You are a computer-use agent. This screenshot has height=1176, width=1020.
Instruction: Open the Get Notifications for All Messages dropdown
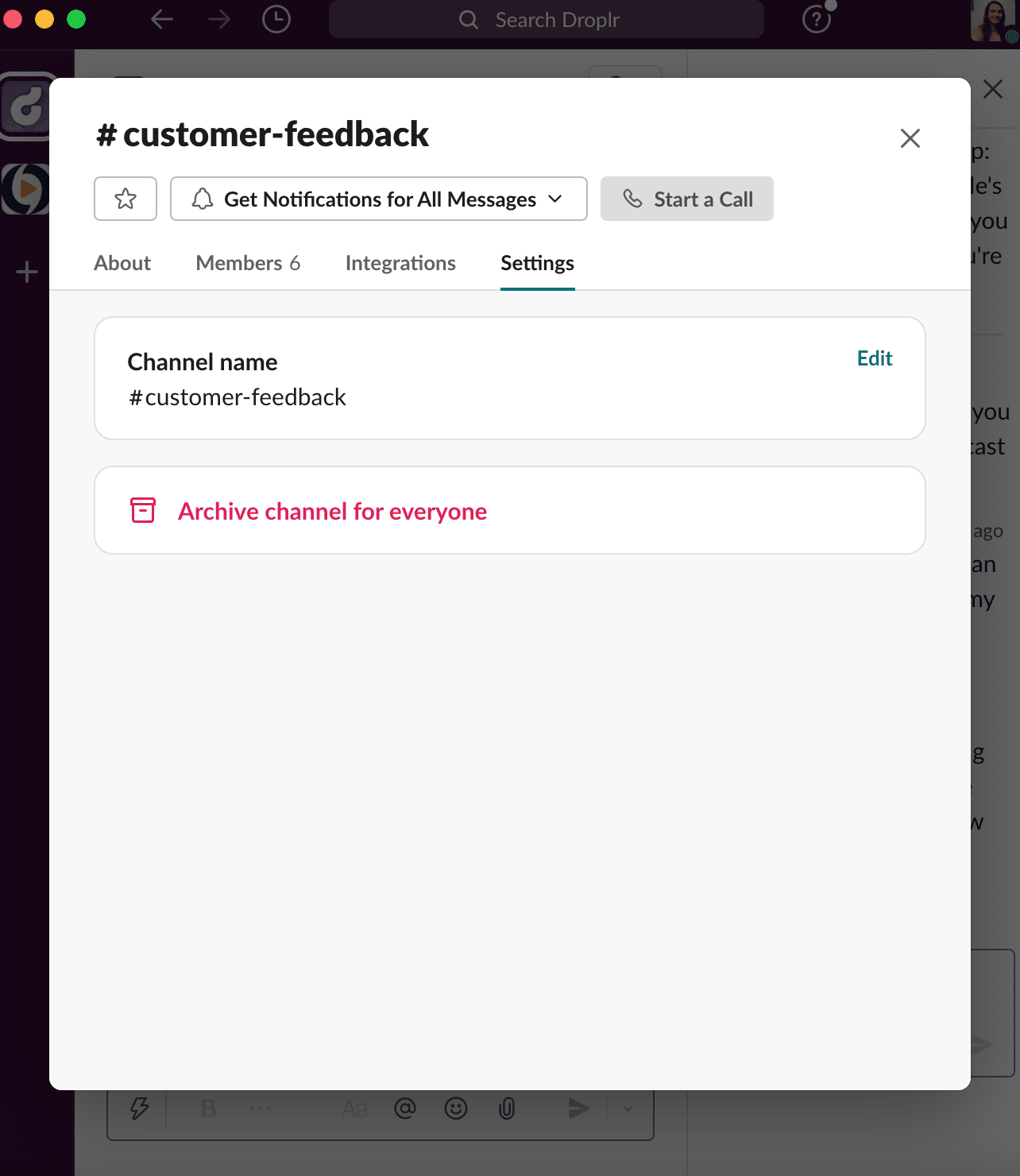coord(379,199)
